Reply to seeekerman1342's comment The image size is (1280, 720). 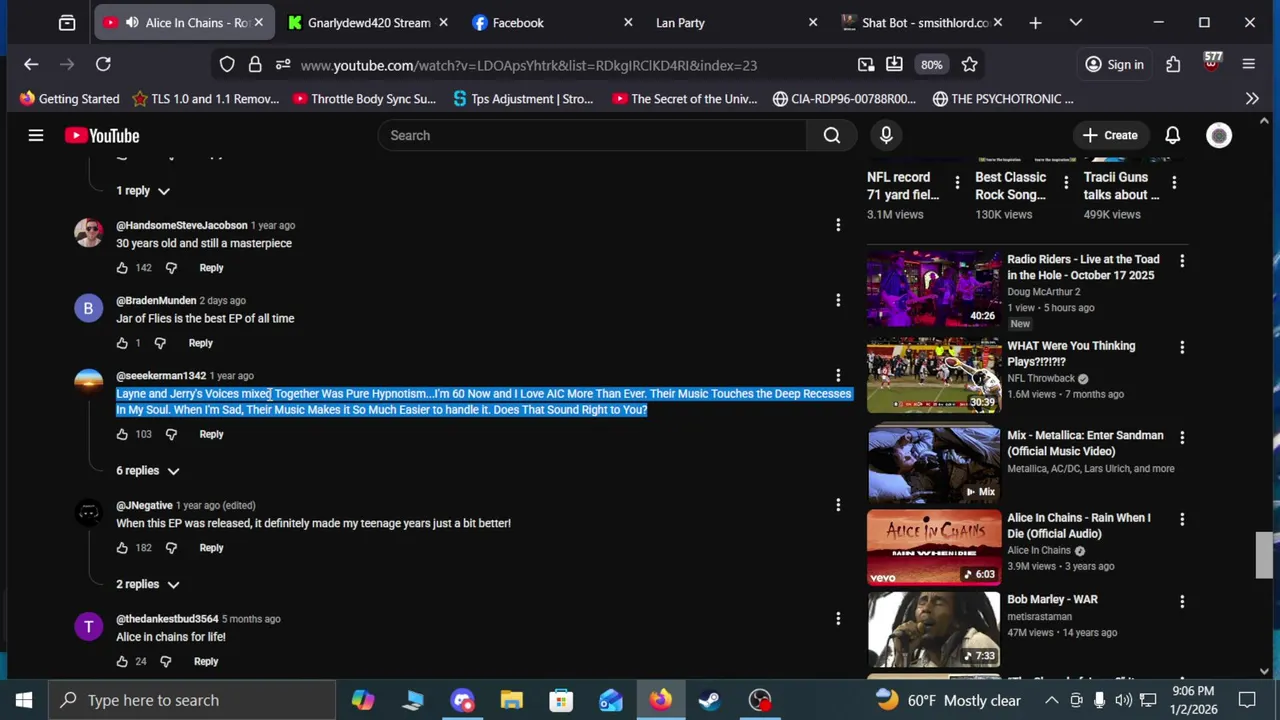pyautogui.click(x=211, y=434)
